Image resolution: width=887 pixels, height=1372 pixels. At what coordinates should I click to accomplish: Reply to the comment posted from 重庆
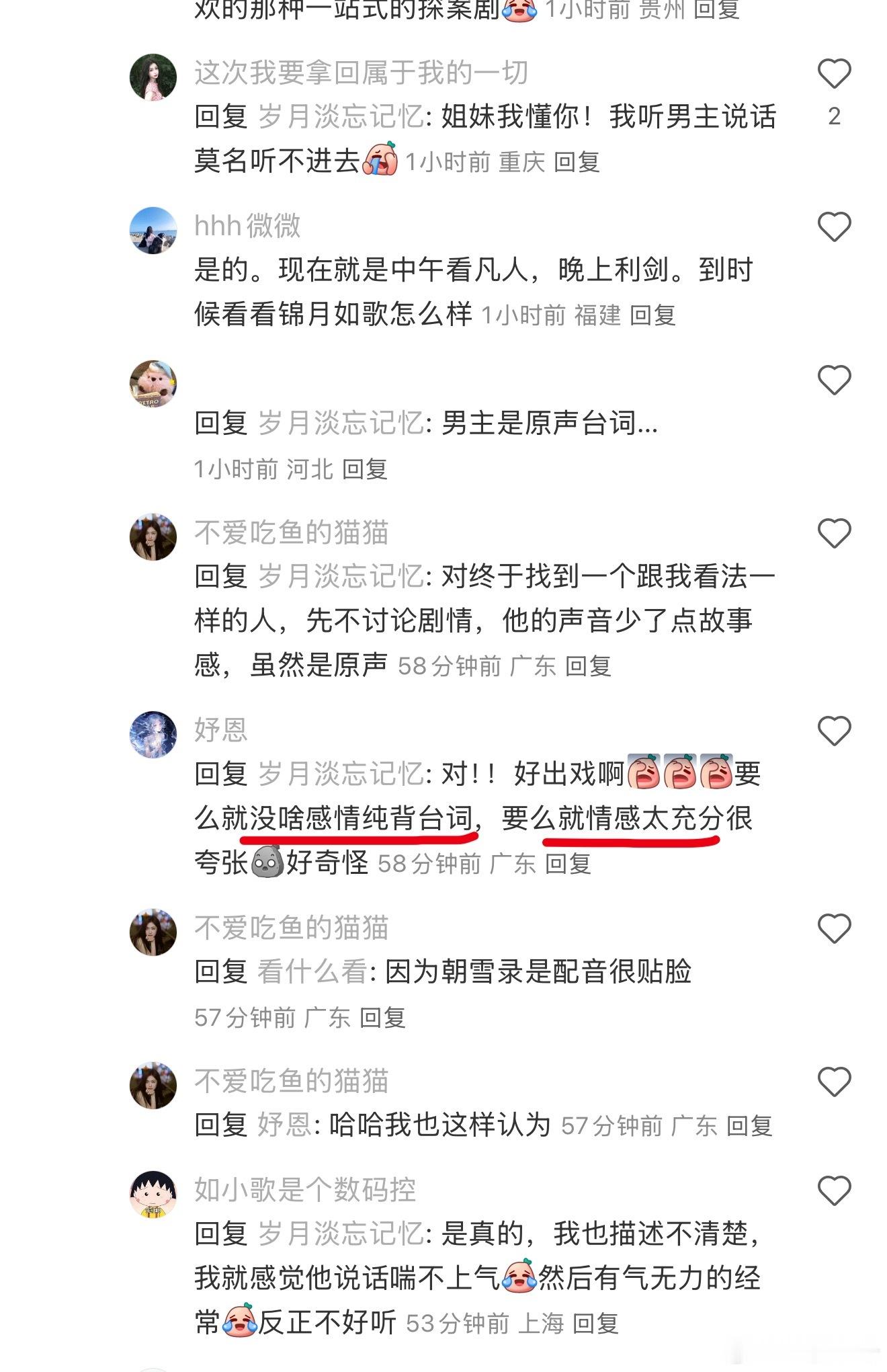click(577, 161)
